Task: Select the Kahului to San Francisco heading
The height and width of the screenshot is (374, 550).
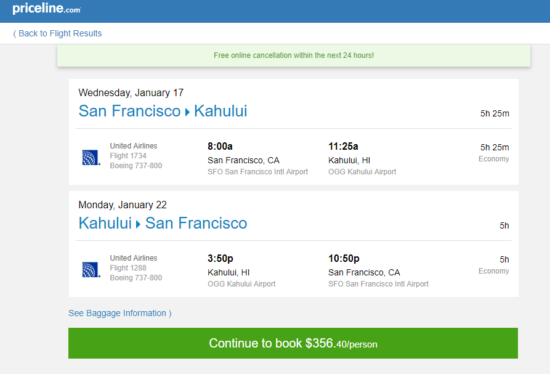Action: pos(163,223)
